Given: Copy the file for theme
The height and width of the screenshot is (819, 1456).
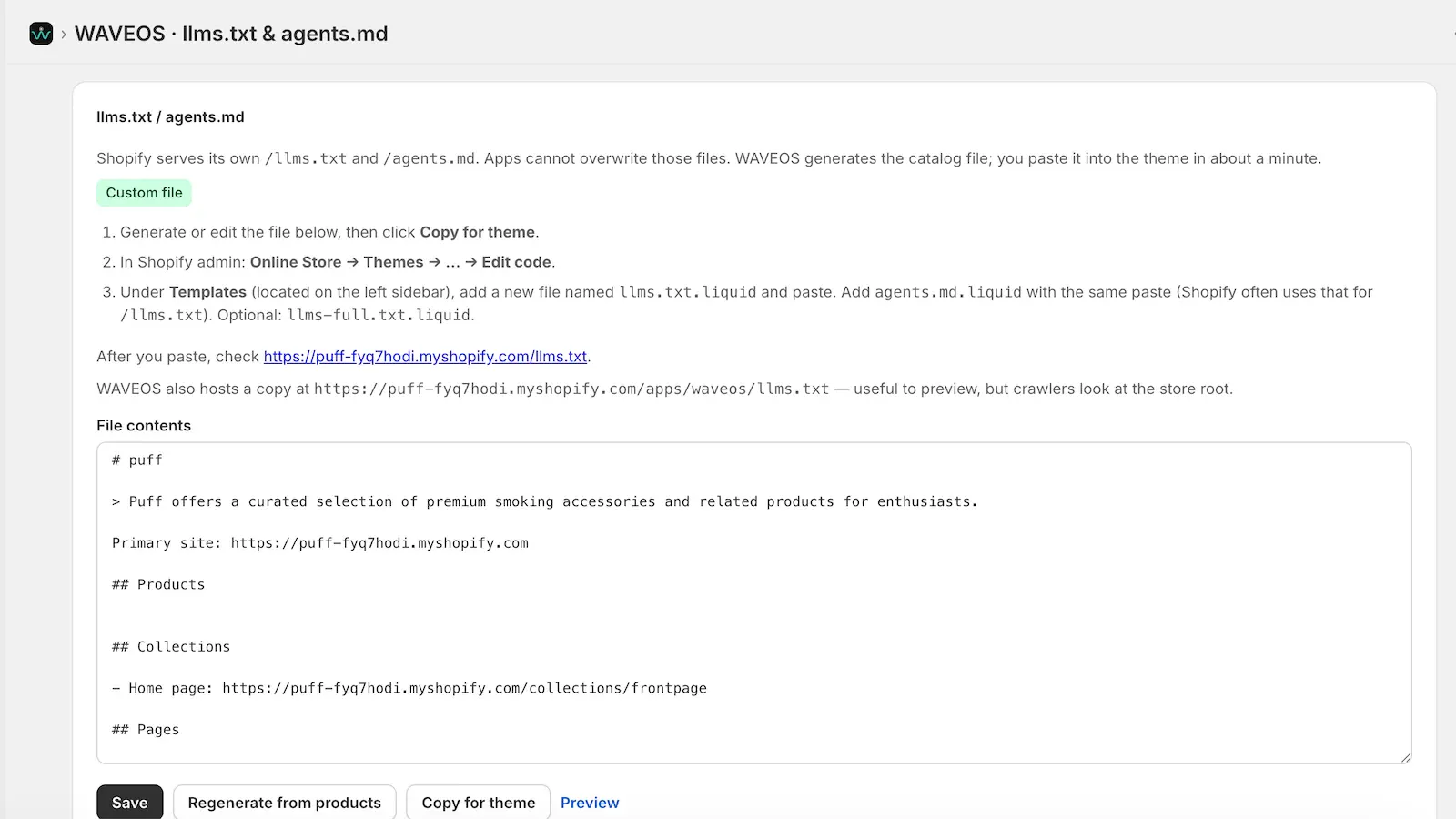Looking at the screenshot, I should point(478,803).
